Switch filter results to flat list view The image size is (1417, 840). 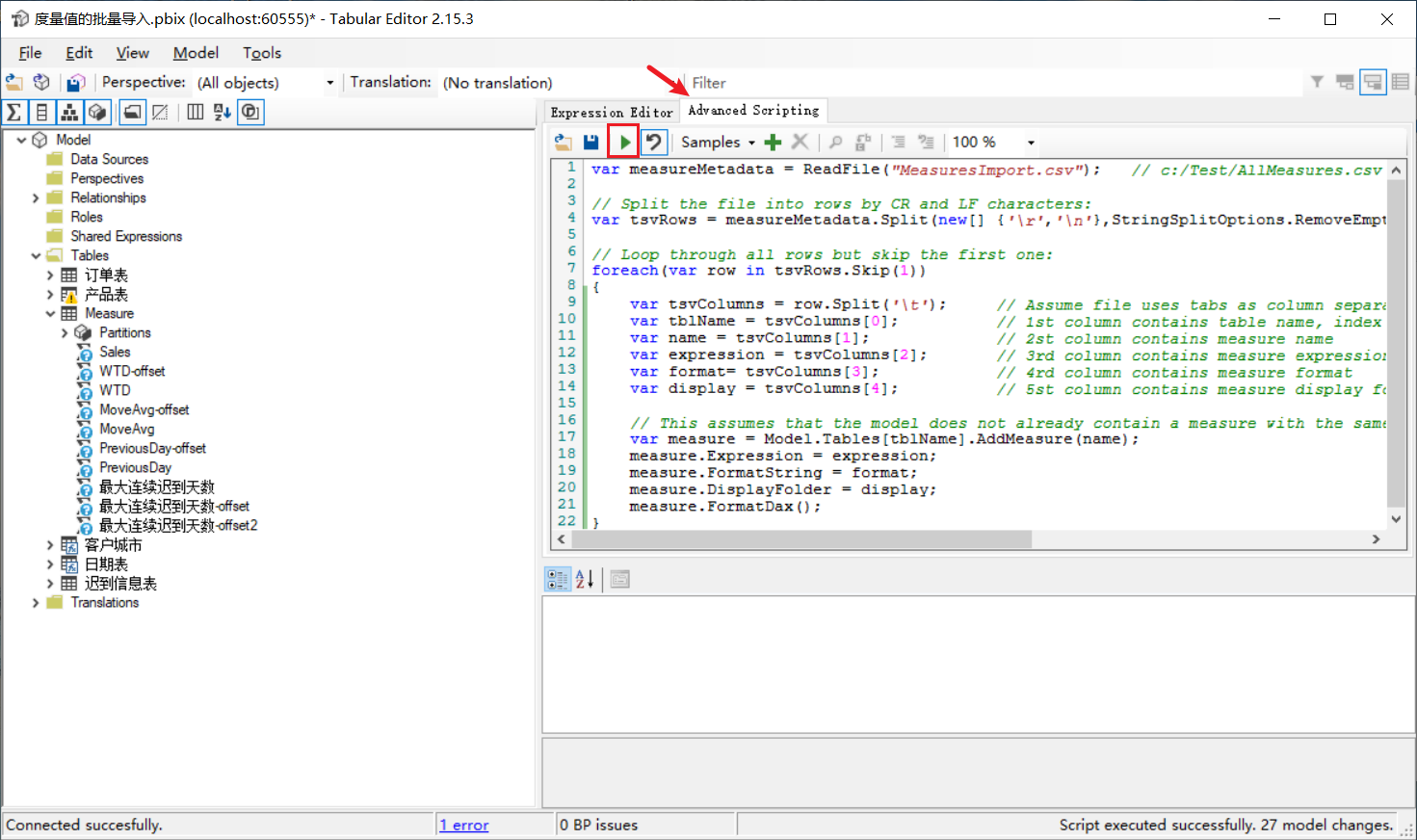coord(1401,83)
